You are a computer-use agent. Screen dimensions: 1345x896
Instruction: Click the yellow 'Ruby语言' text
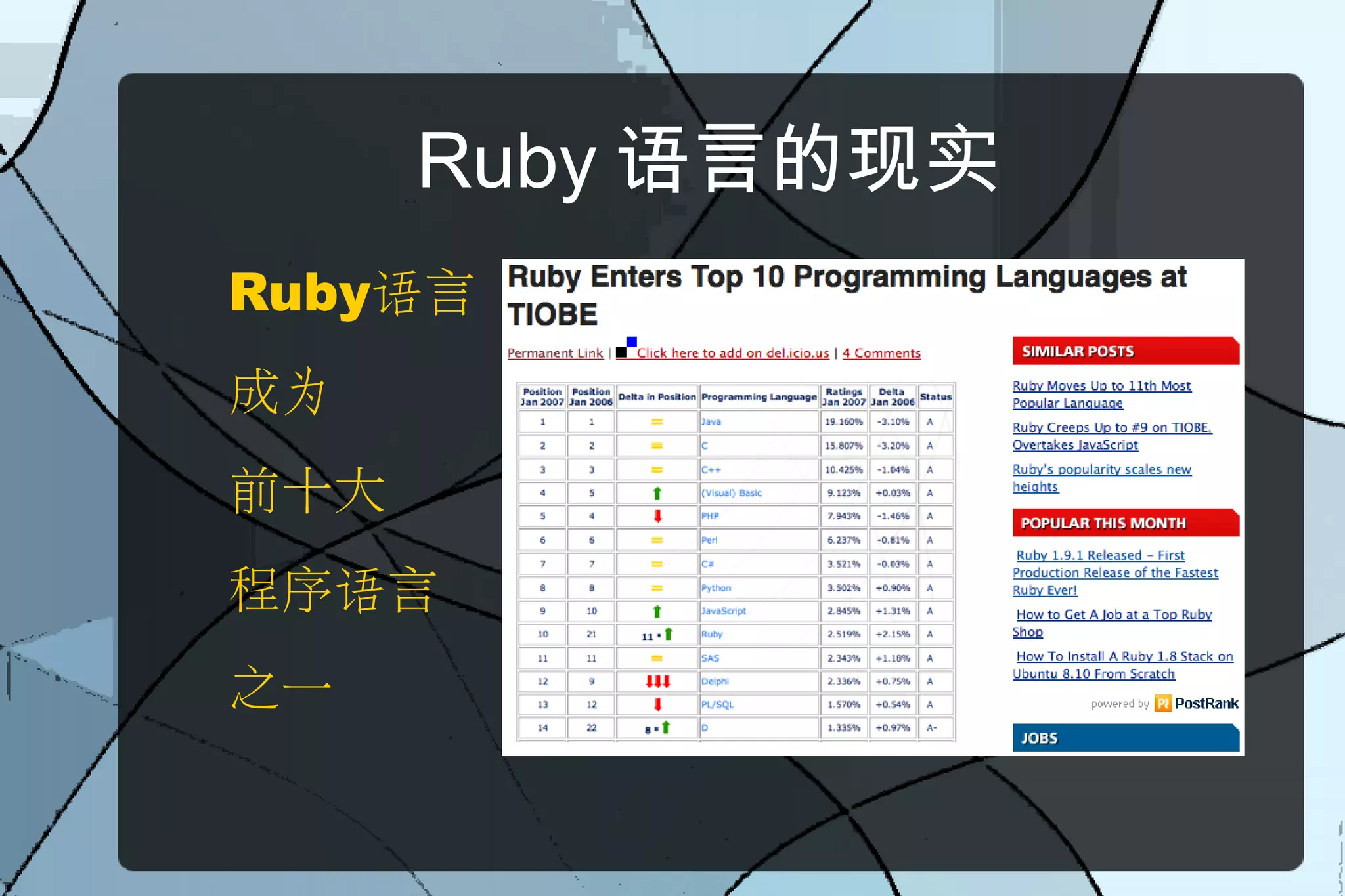[x=351, y=293]
